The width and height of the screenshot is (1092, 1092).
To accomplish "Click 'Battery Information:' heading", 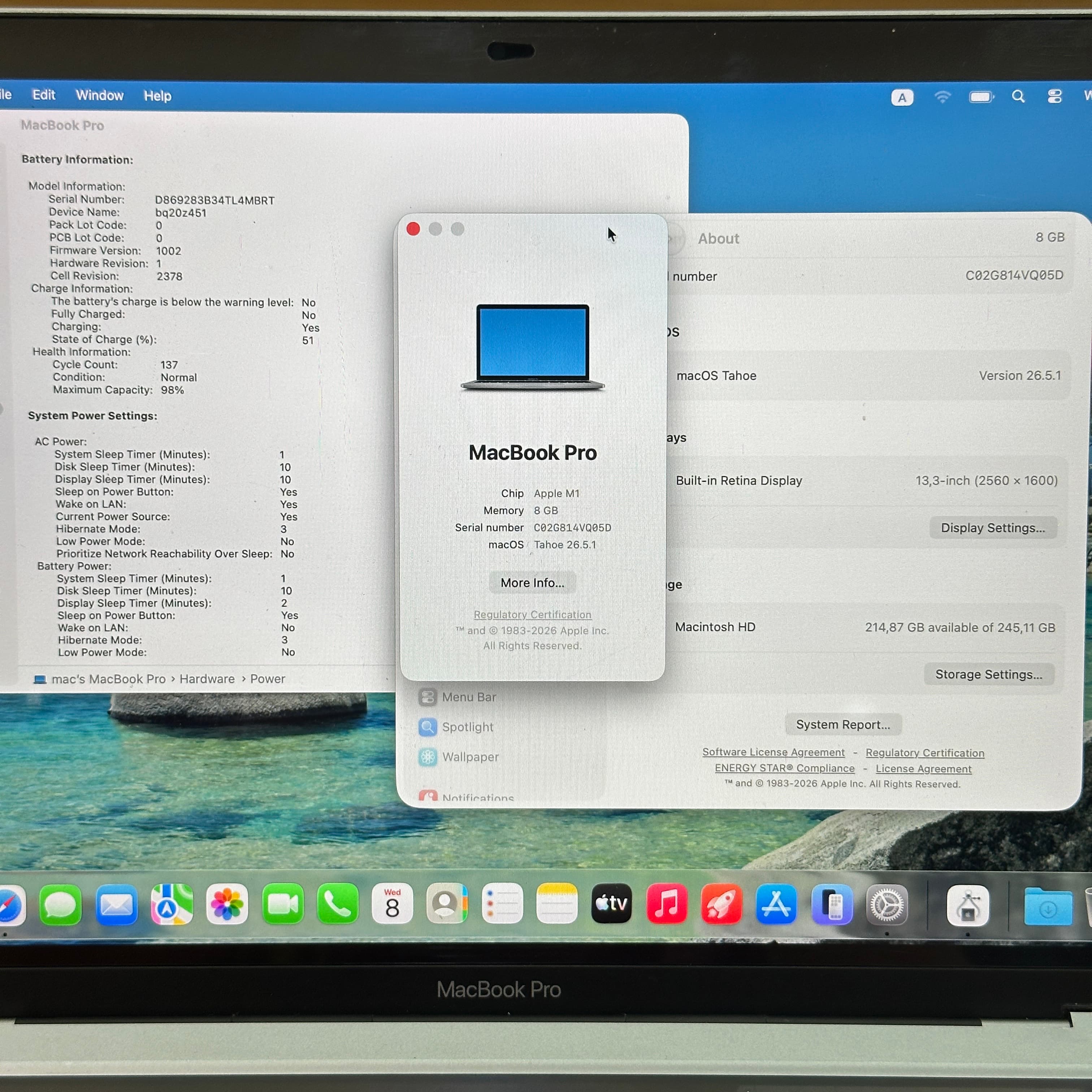I will (77, 159).
